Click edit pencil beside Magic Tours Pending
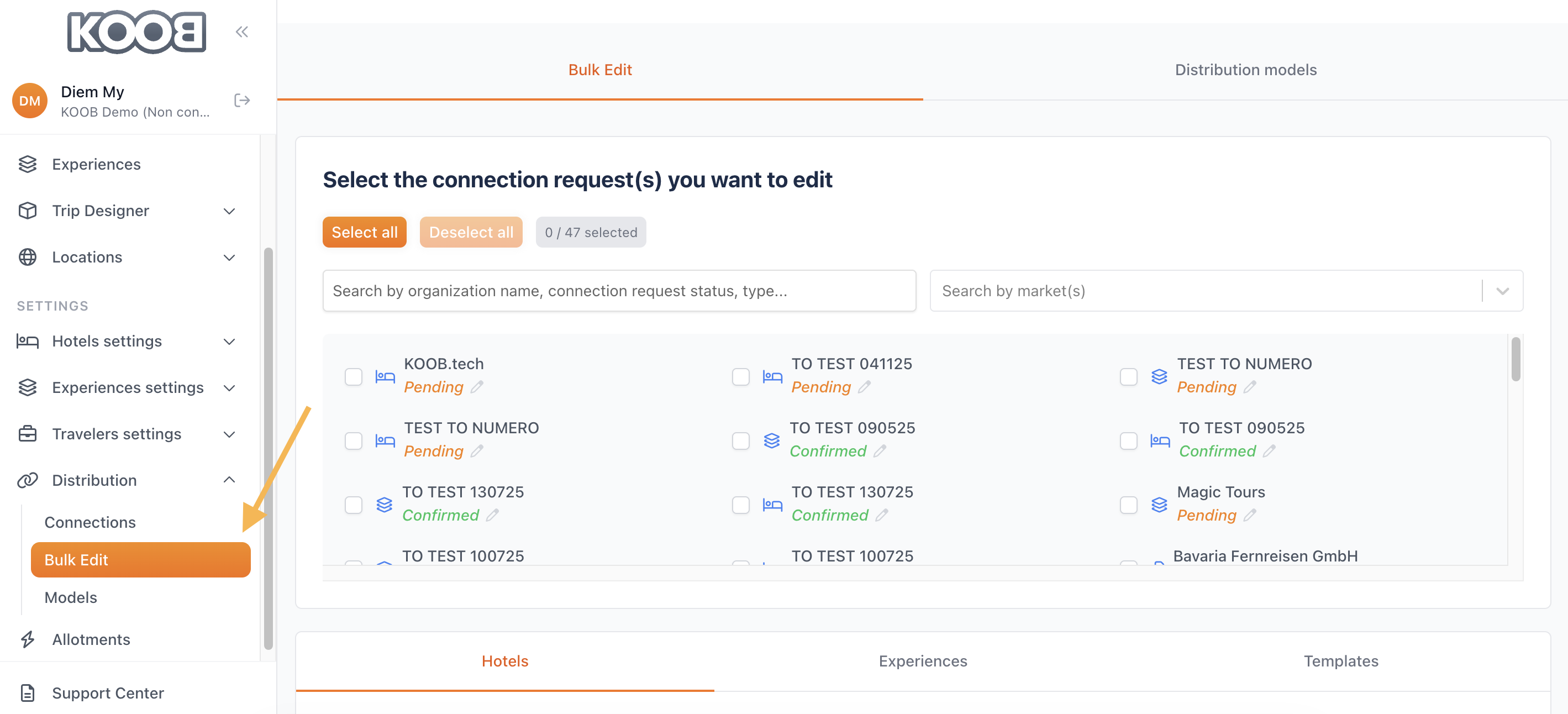 [x=1250, y=516]
